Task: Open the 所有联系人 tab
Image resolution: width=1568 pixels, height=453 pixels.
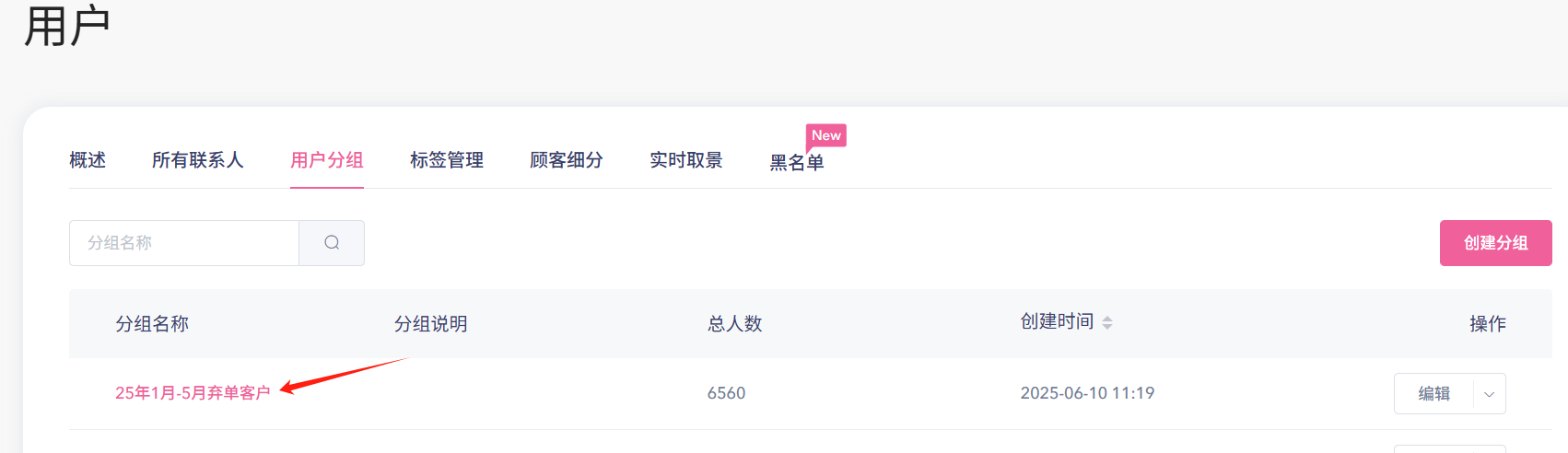Action: [198, 160]
